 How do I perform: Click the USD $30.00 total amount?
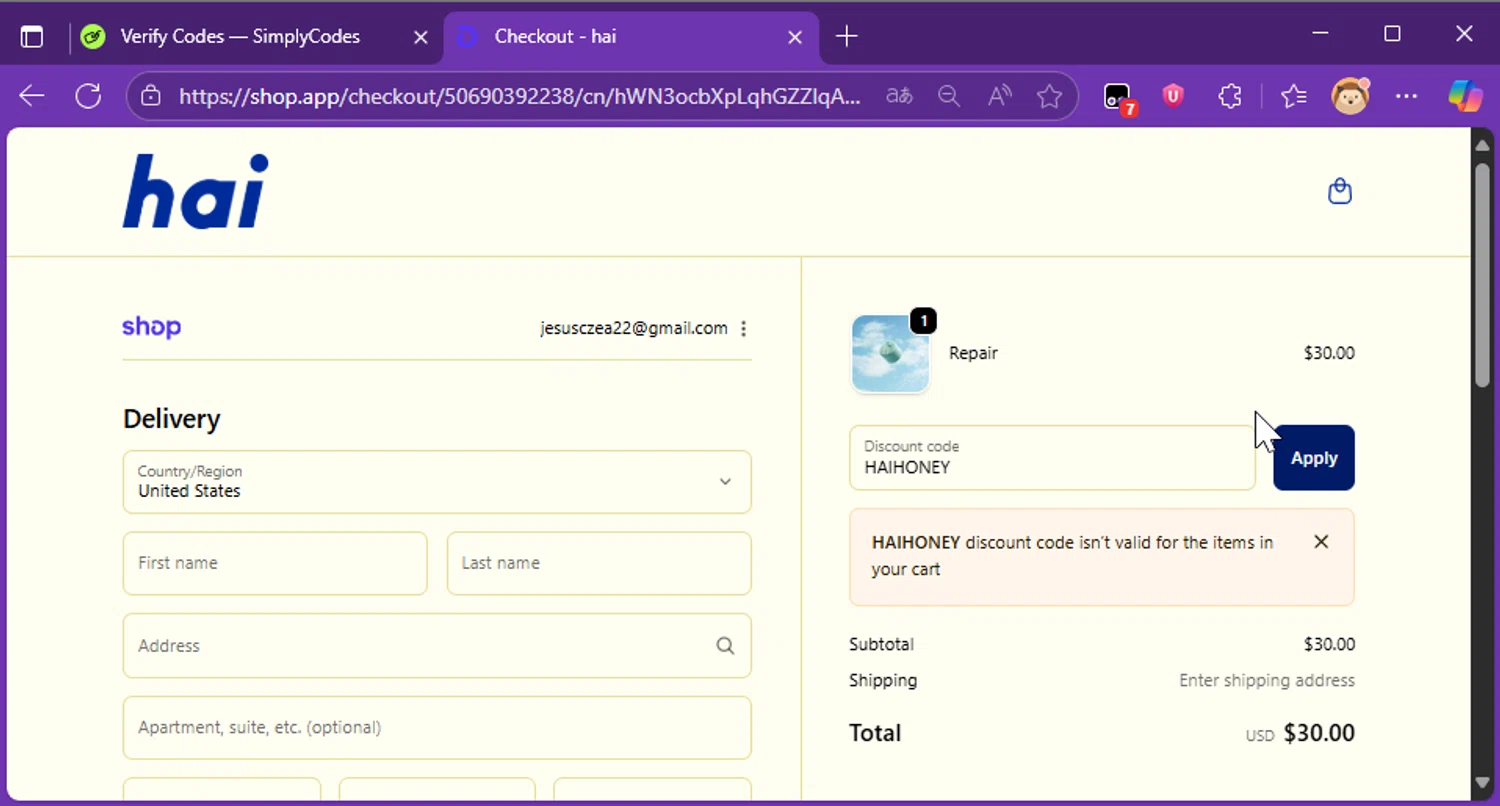[1300, 733]
